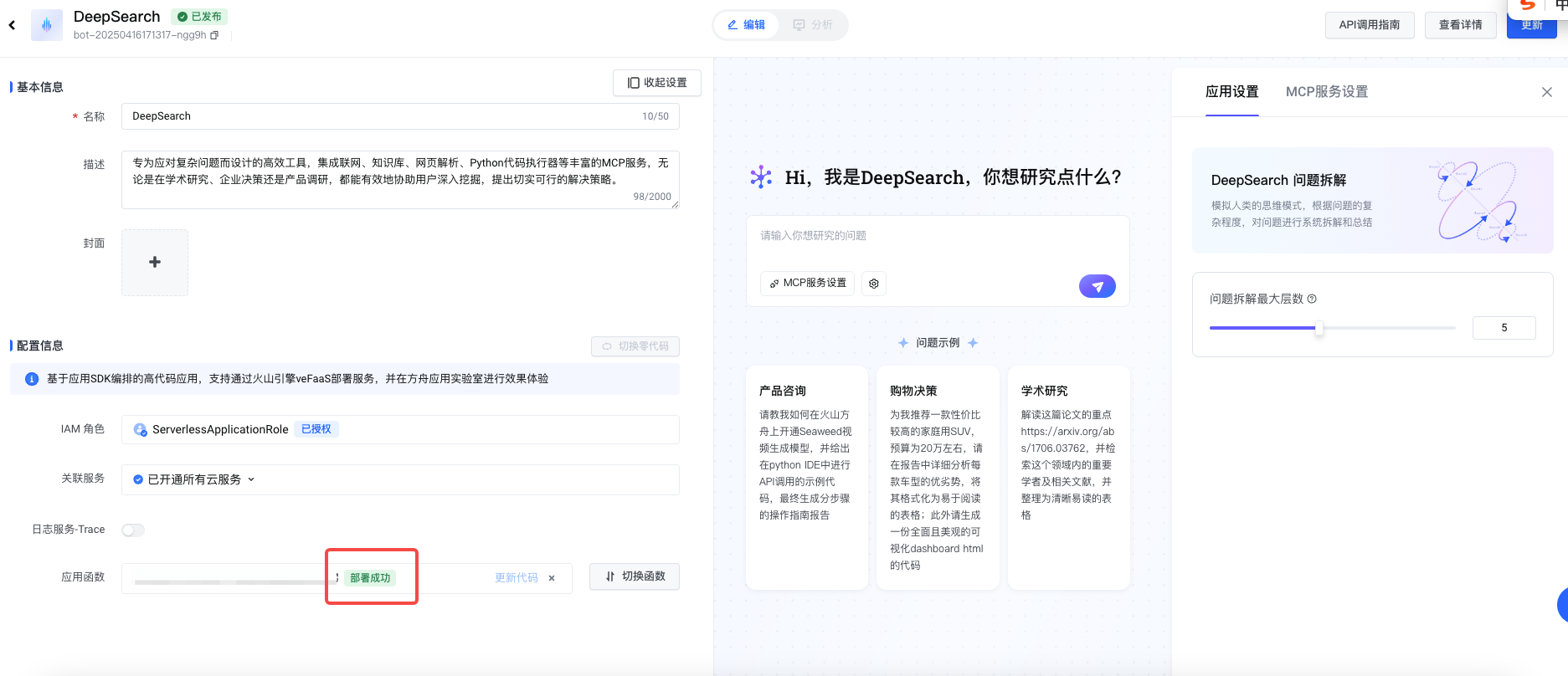
Task: Go back using the left arrow icon
Action: (12, 25)
